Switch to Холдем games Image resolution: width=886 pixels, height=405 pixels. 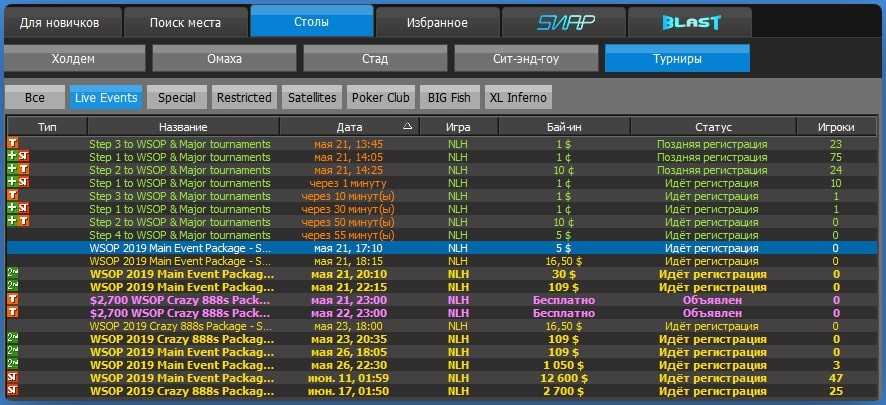pos(73,58)
